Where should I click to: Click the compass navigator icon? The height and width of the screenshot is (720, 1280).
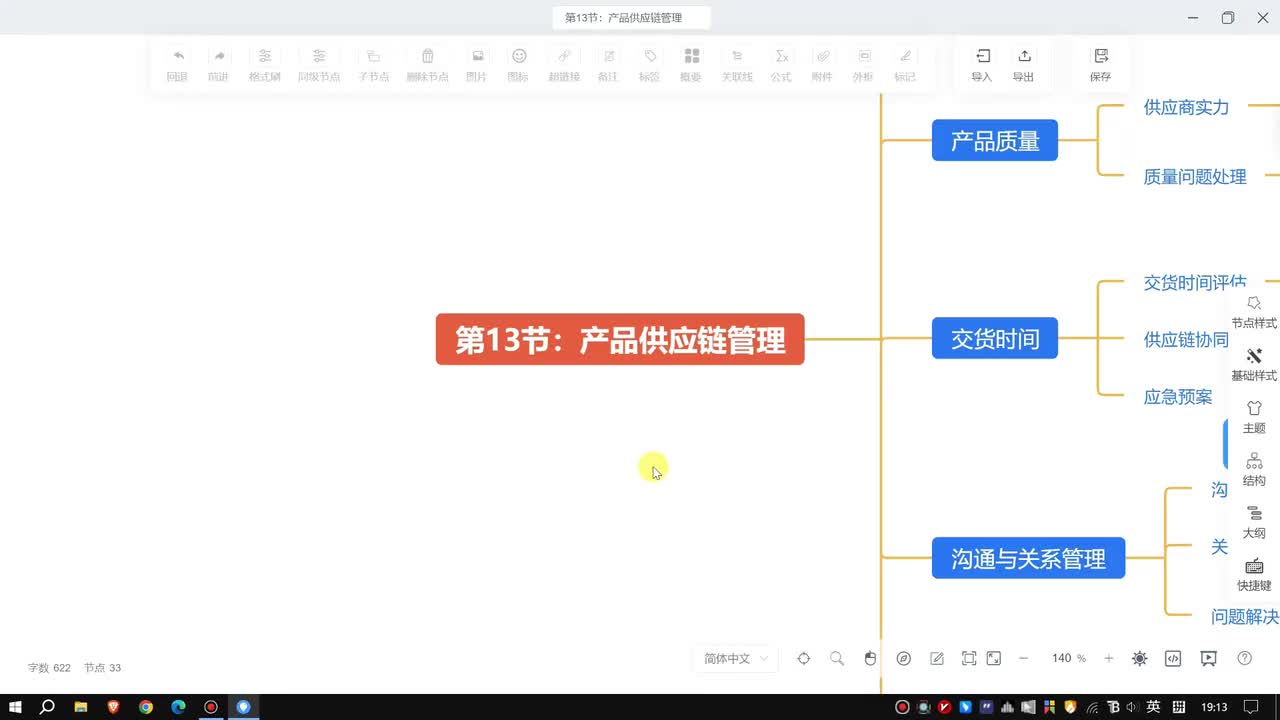click(904, 658)
